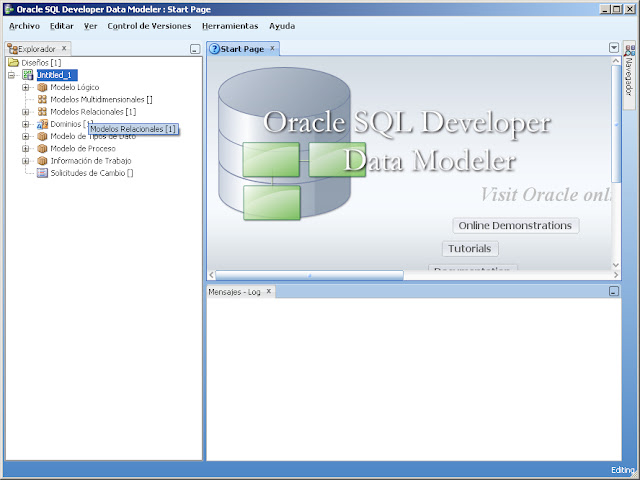The width and height of the screenshot is (640, 480).
Task: Click the Start Page horizontal scrollbar thumb
Action: pos(309,276)
